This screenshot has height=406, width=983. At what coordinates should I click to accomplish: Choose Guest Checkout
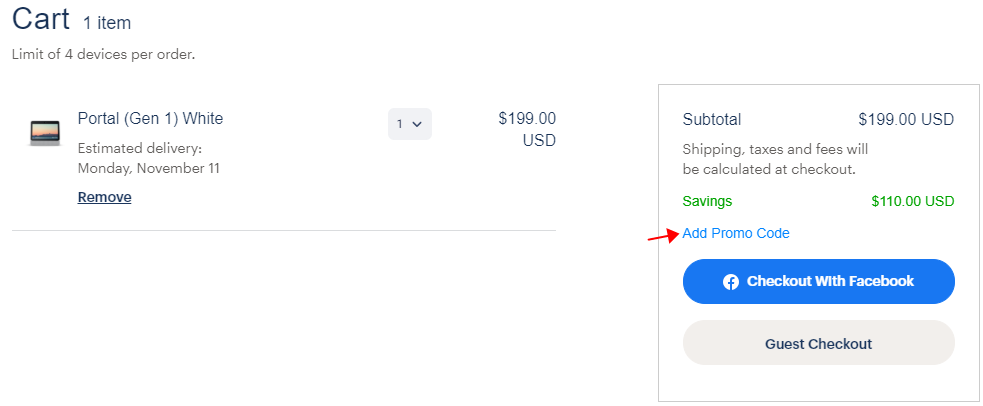[x=819, y=343]
